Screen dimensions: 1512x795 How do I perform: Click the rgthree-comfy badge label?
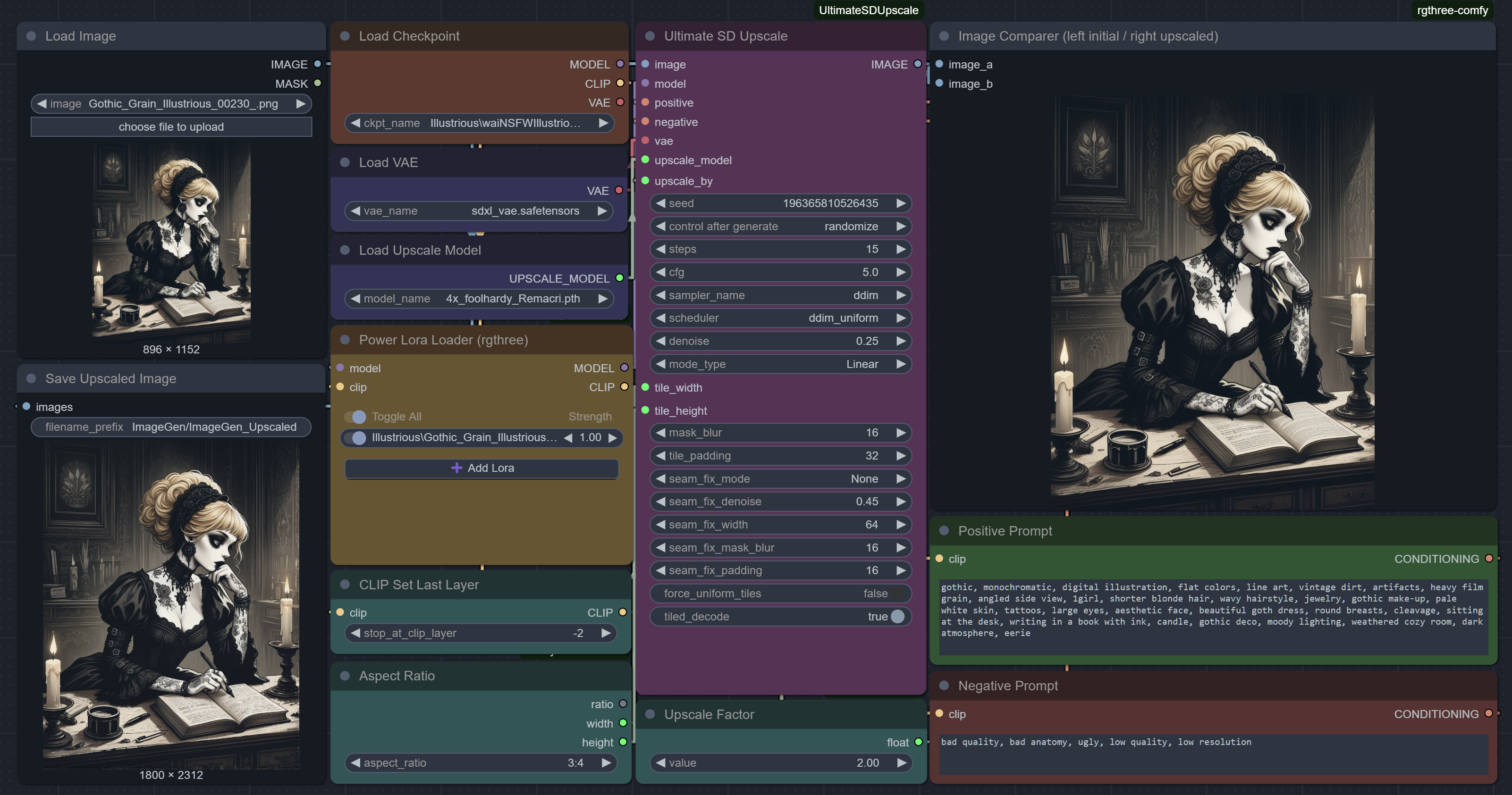[1452, 10]
